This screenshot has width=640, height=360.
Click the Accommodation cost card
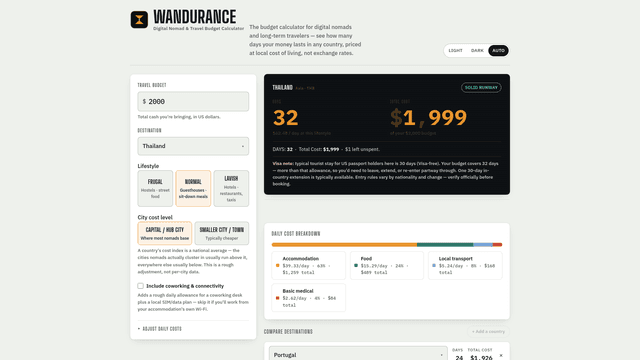(x=309, y=266)
